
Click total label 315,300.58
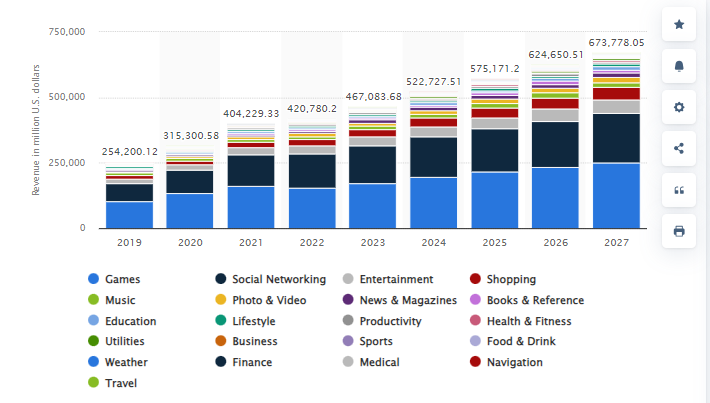(x=191, y=135)
